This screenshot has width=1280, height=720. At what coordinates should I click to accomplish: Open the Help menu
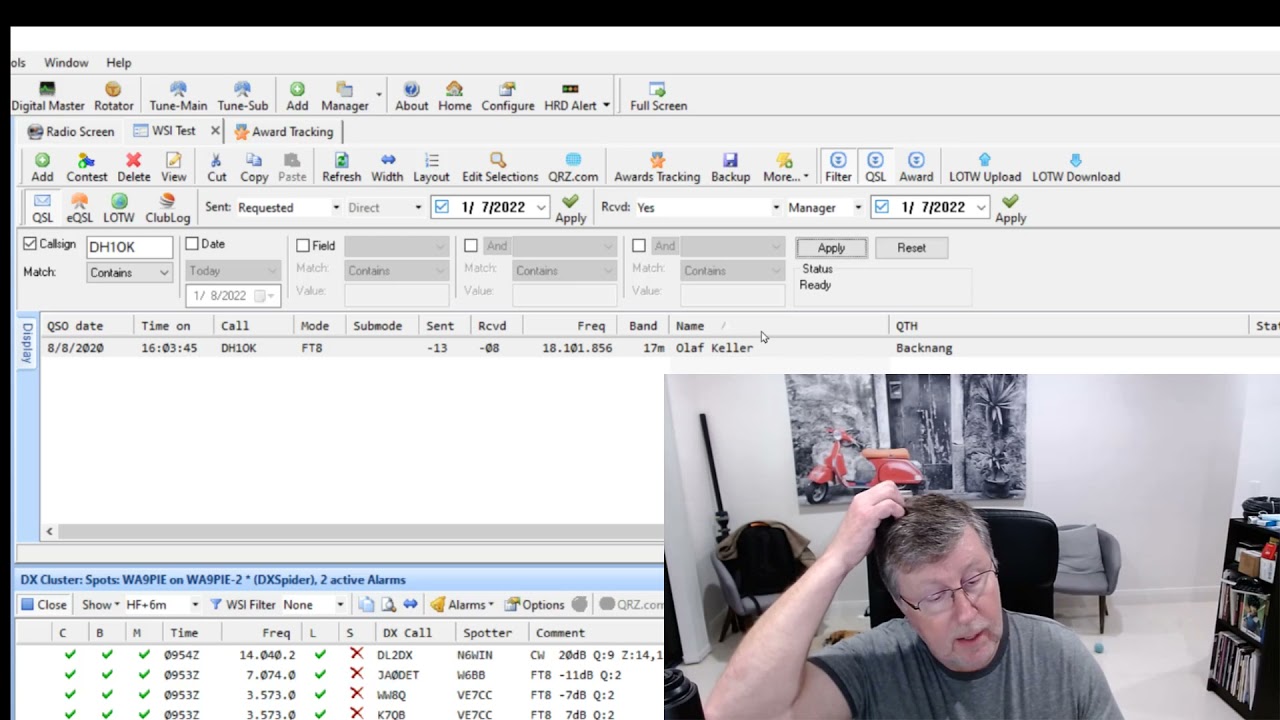[118, 63]
